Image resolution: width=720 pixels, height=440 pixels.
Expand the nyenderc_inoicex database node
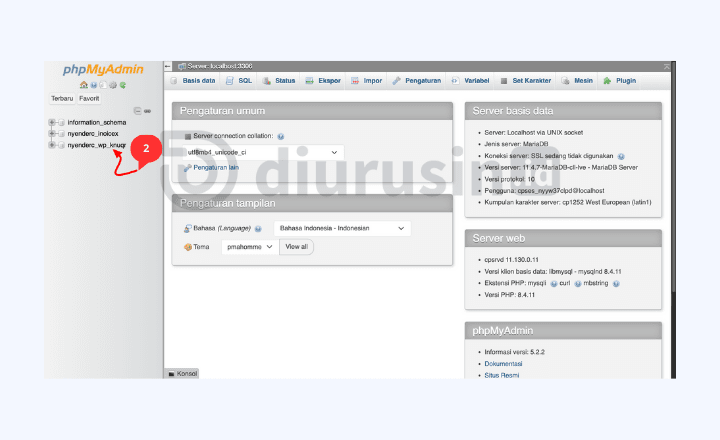[x=52, y=134]
